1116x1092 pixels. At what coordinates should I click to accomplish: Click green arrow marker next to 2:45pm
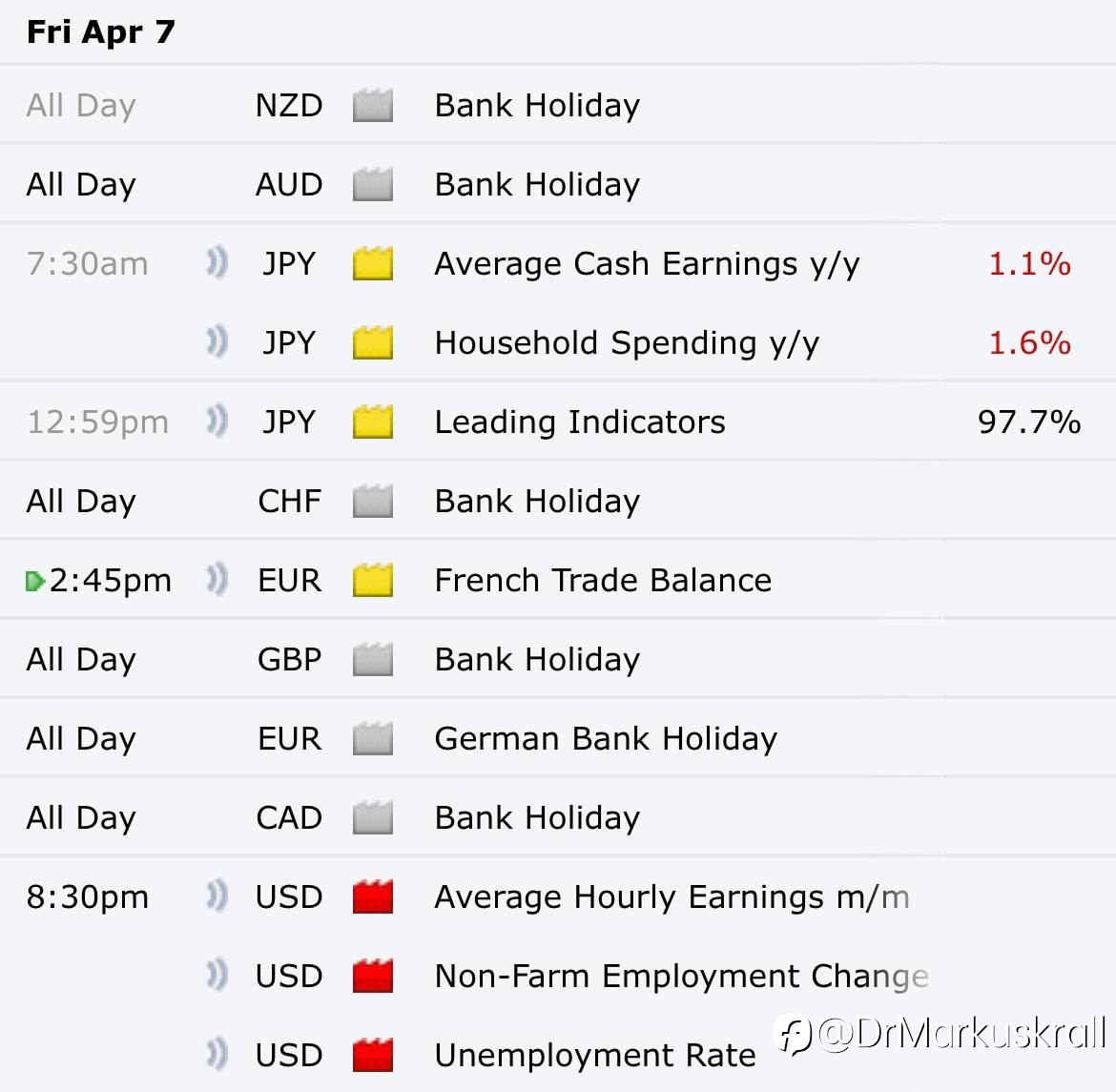34,581
